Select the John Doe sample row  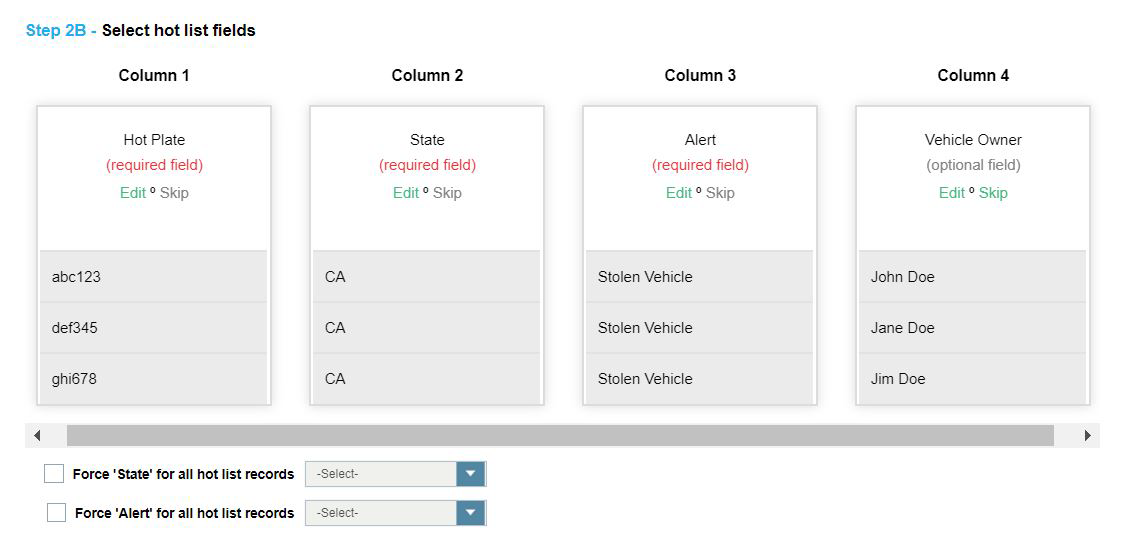pyautogui.click(x=972, y=277)
